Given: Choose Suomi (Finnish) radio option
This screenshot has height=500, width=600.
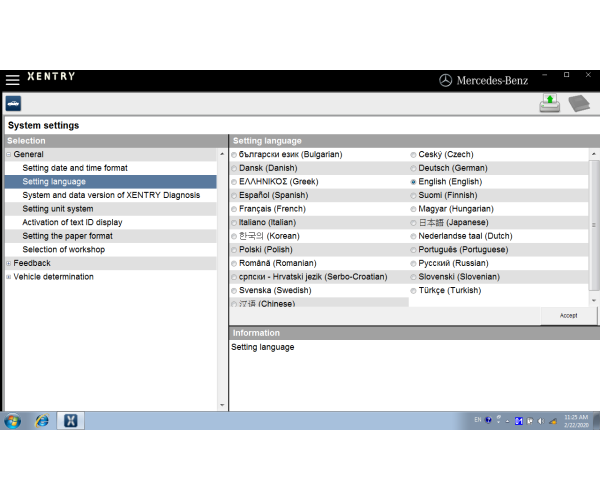Looking at the screenshot, I should point(413,196).
